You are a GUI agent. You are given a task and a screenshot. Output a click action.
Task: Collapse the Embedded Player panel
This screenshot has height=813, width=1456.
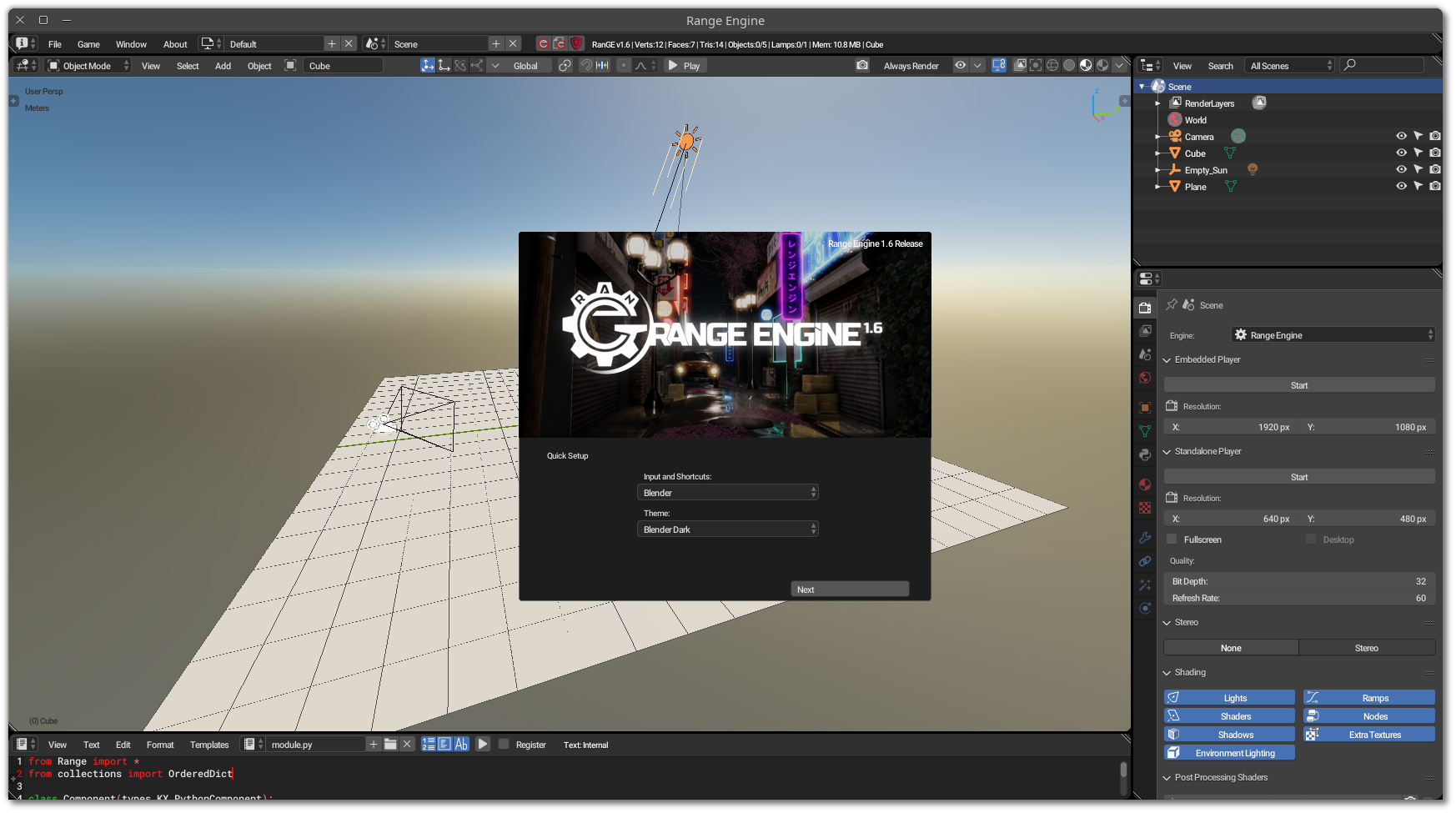pos(1167,359)
